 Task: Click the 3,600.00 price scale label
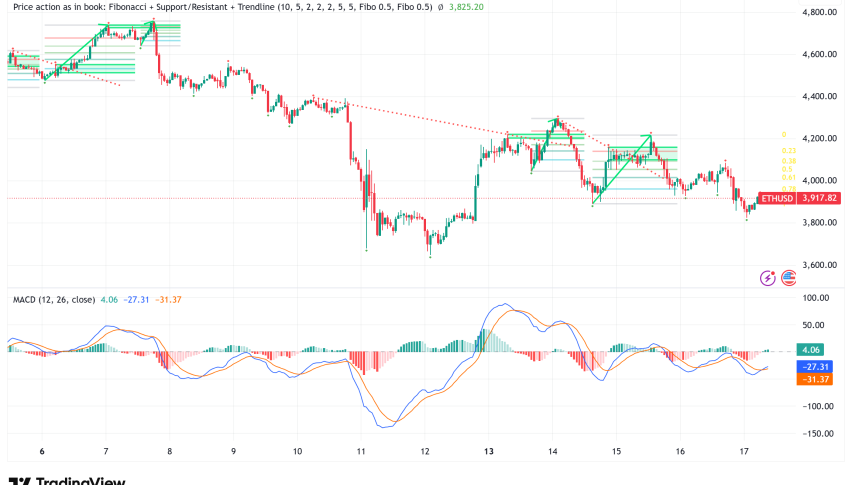[822, 265]
